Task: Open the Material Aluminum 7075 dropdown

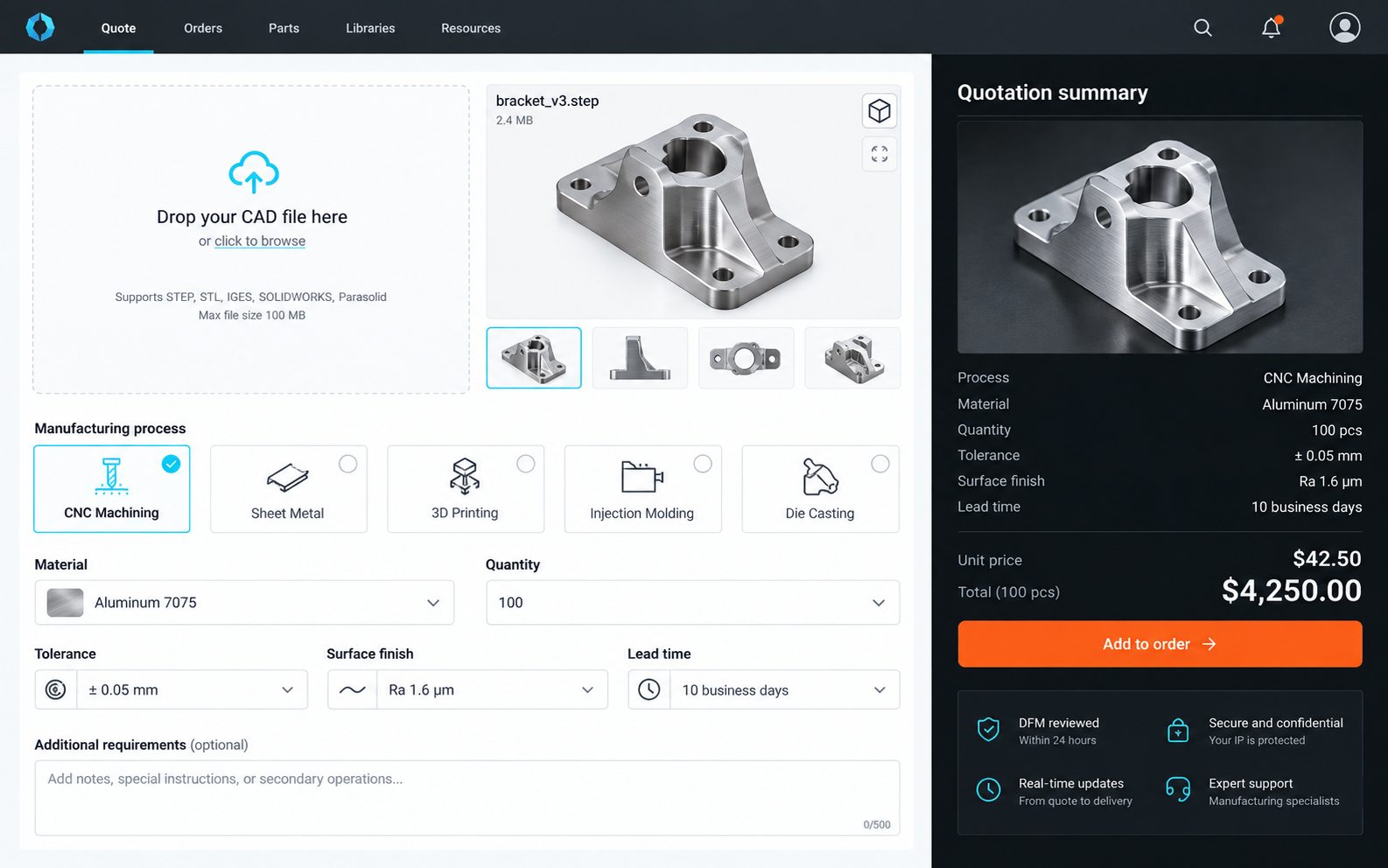Action: click(244, 603)
